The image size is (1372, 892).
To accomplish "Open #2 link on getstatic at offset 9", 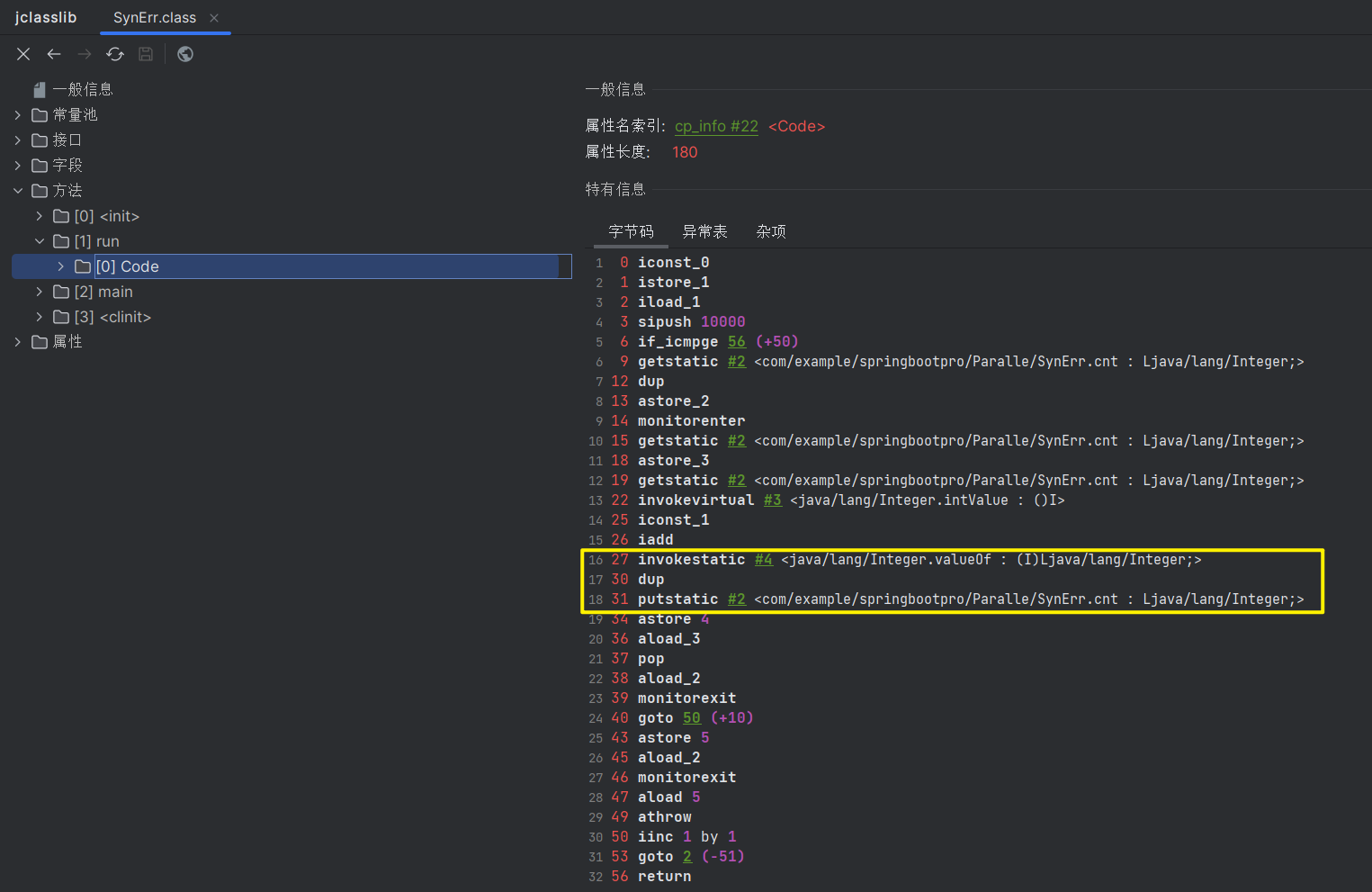I will click(x=736, y=361).
